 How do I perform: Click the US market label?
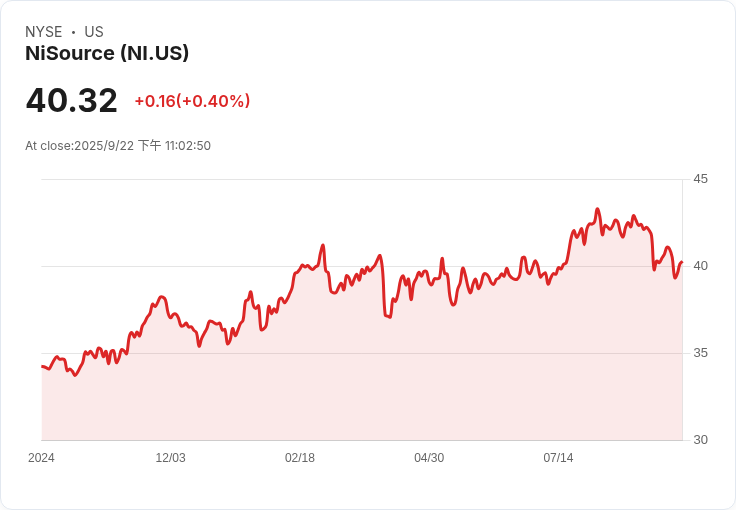click(x=94, y=32)
